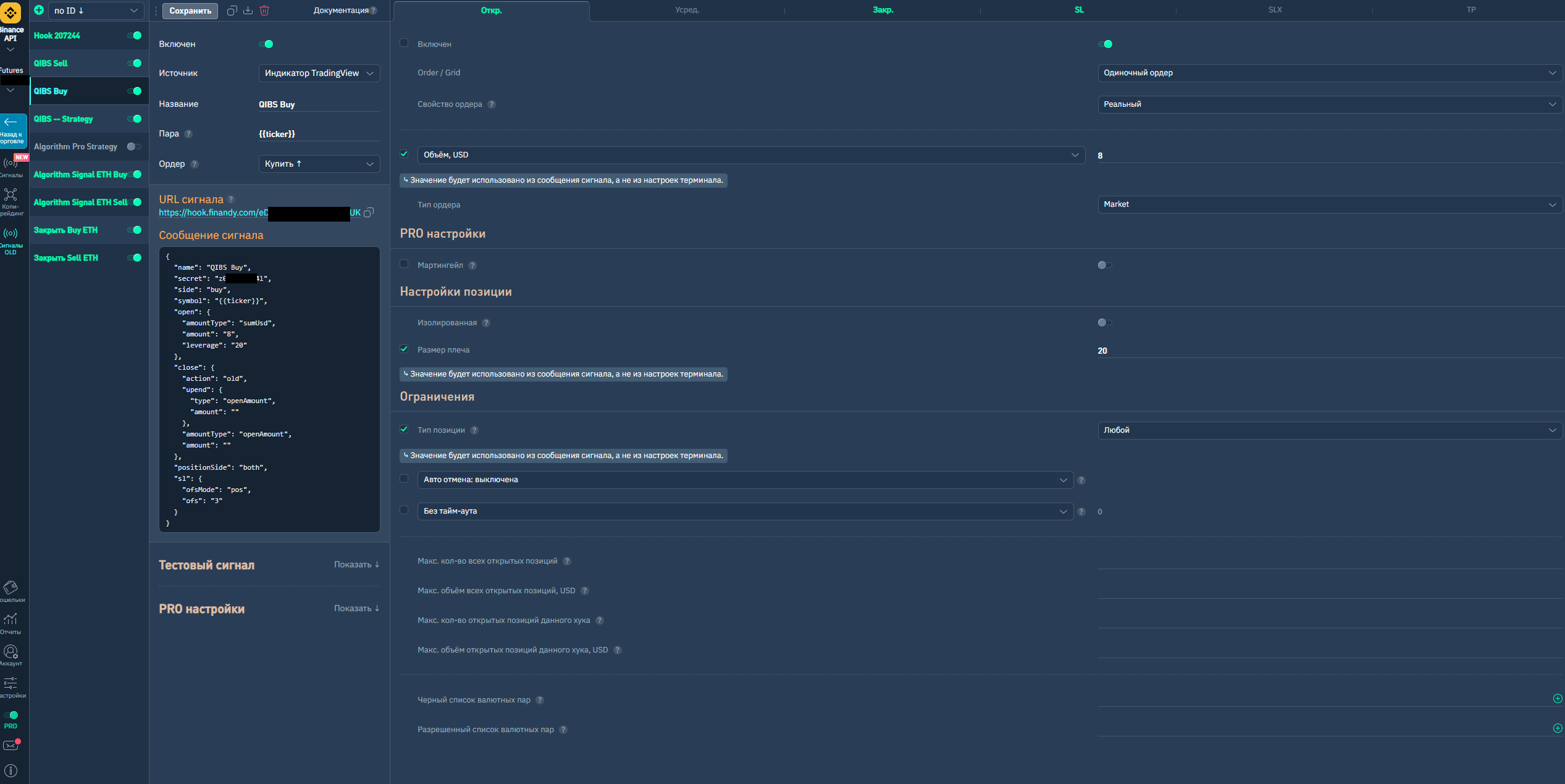Open the по ID sorting dropdown

click(x=95, y=10)
